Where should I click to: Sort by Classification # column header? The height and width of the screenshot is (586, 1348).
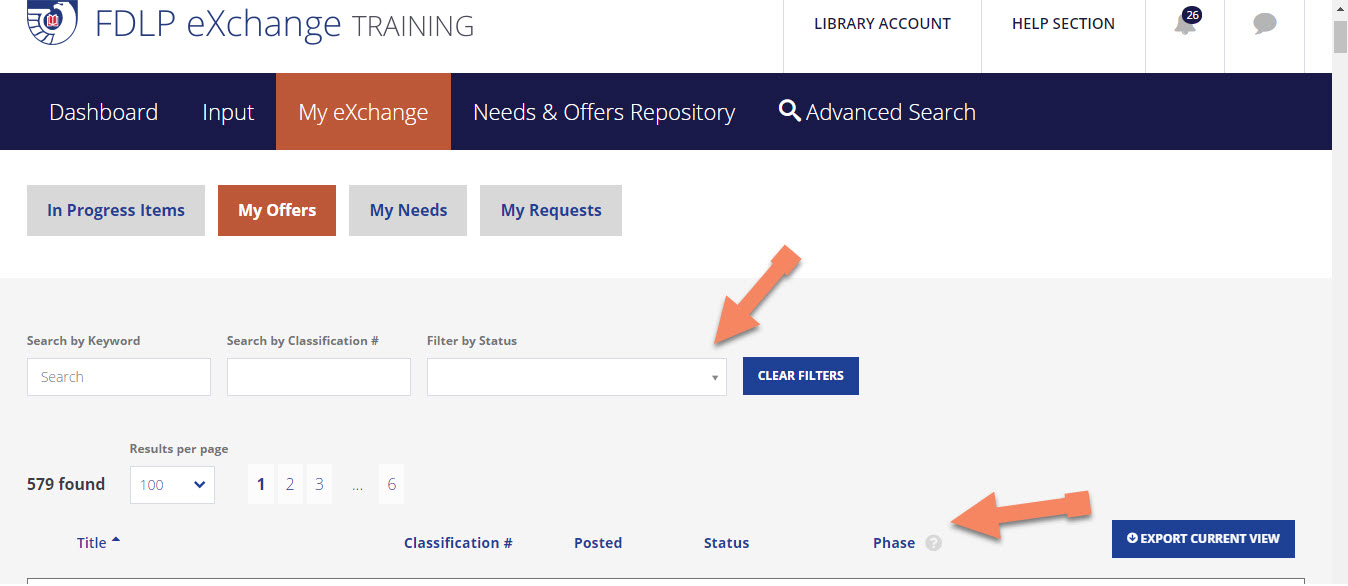[458, 543]
